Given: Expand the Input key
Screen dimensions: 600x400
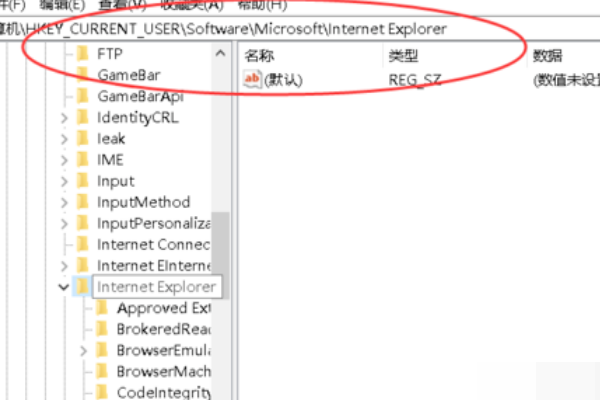Looking at the screenshot, I should pyautogui.click(x=64, y=181).
